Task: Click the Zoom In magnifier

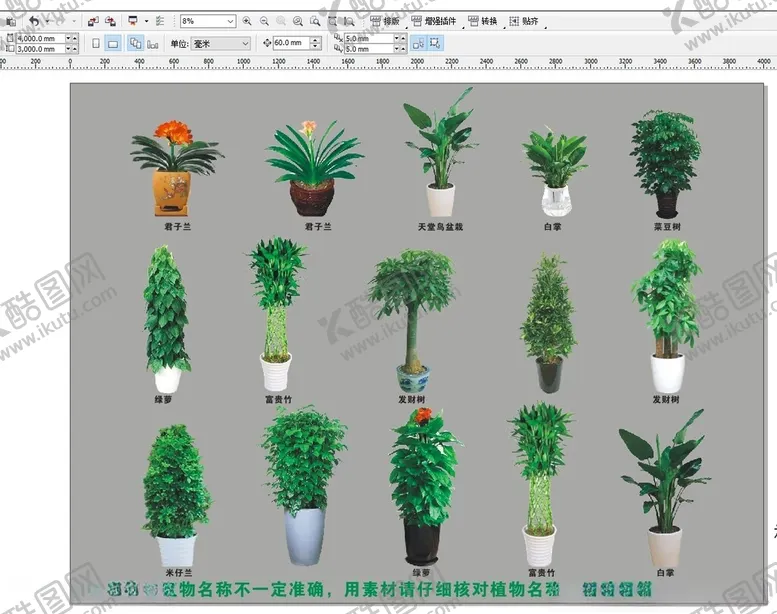Action: (x=247, y=21)
